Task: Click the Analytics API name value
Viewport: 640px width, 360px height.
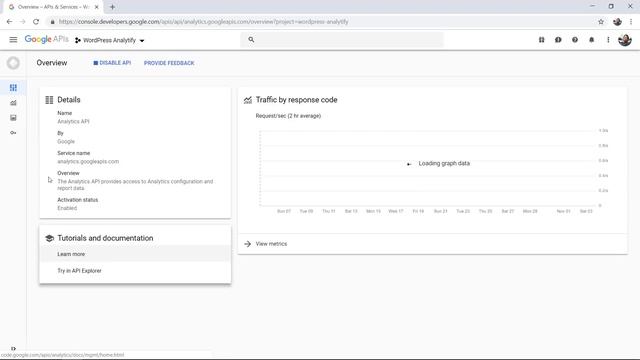Action: [73, 122]
